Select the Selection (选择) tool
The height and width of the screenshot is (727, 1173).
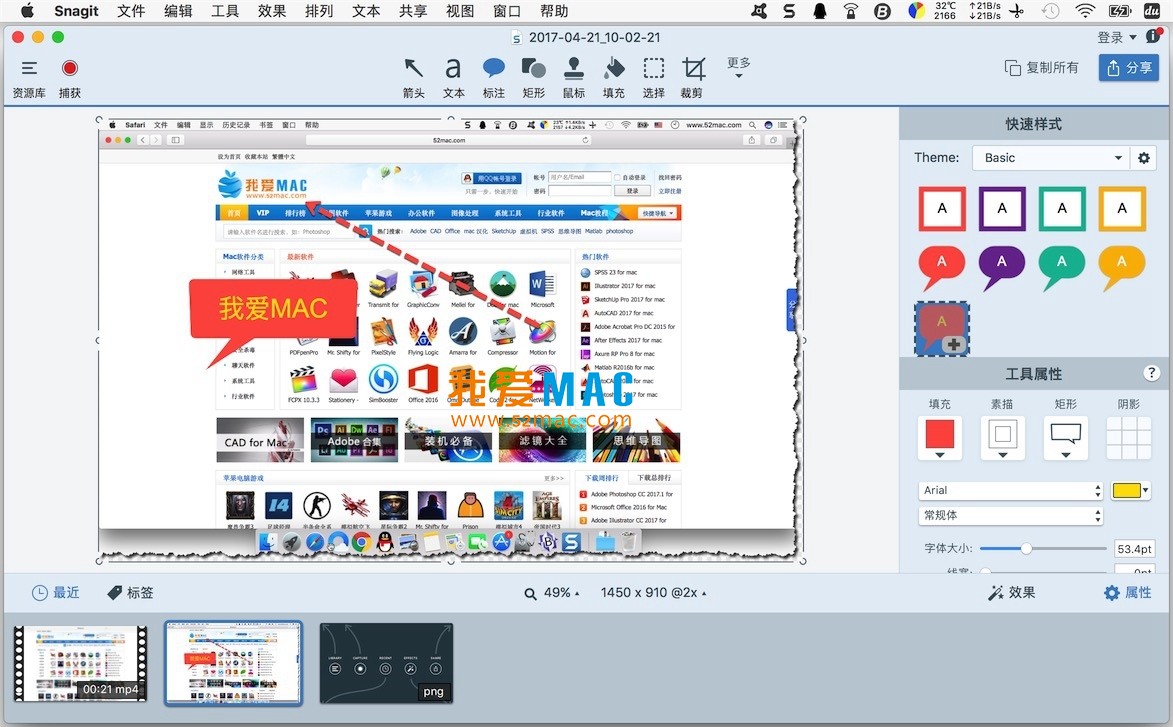click(x=654, y=79)
